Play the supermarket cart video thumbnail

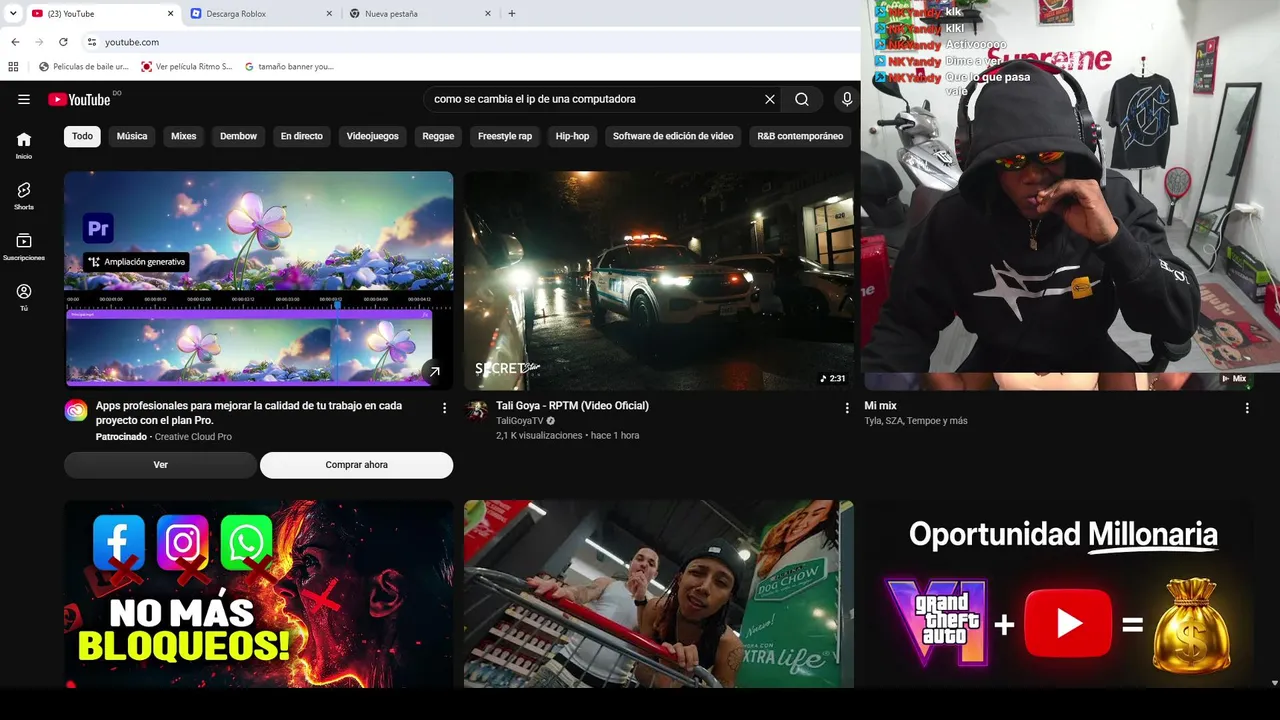click(x=659, y=594)
